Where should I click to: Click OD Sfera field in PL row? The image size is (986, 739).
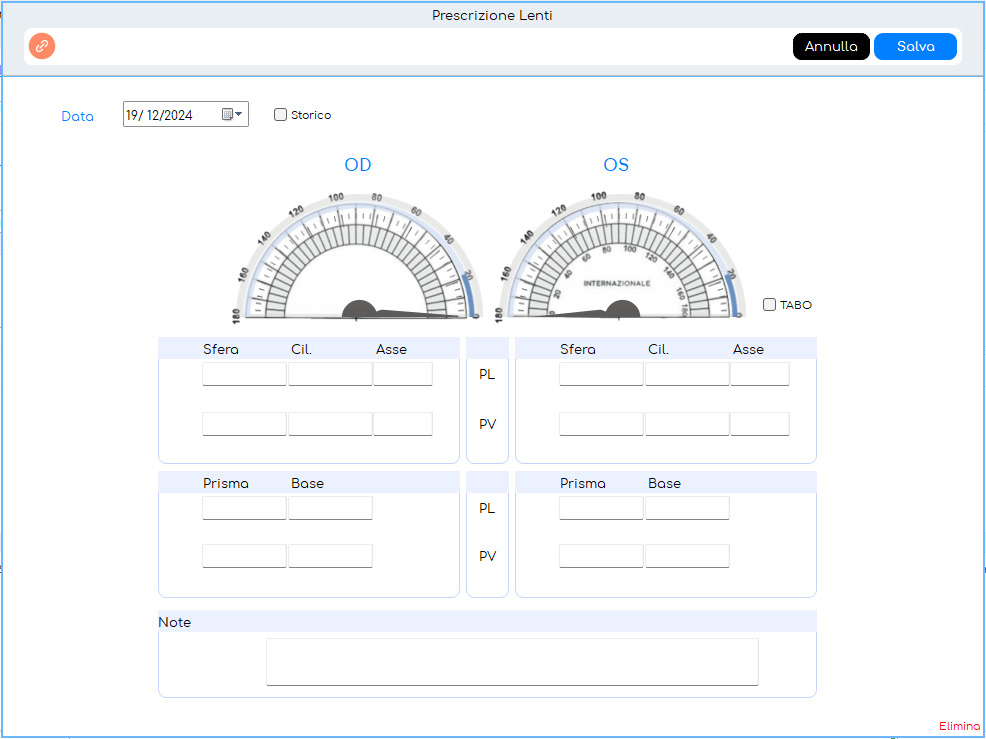click(244, 374)
